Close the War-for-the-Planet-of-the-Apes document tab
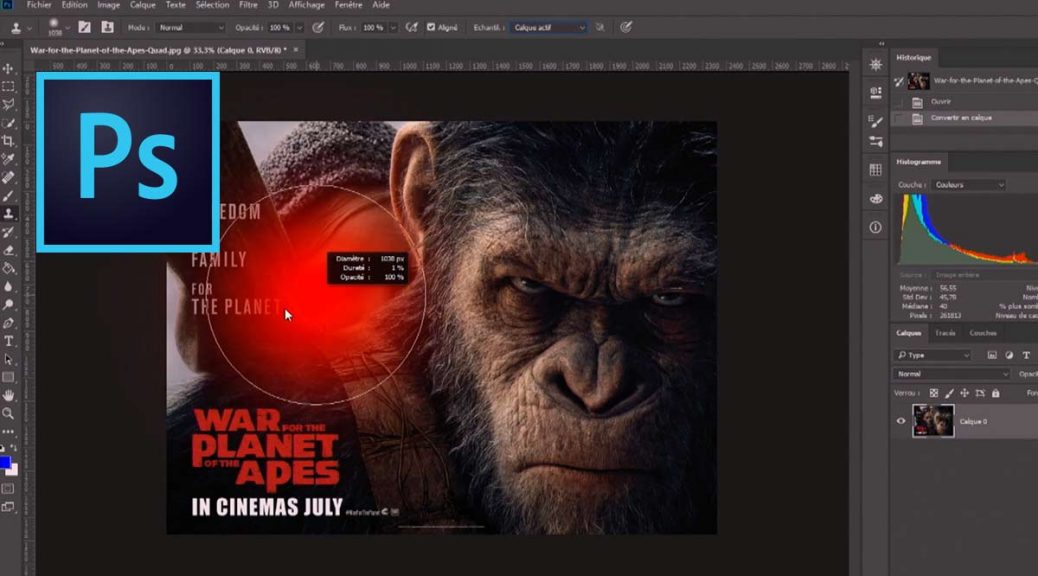1038x576 pixels. pos(295,50)
